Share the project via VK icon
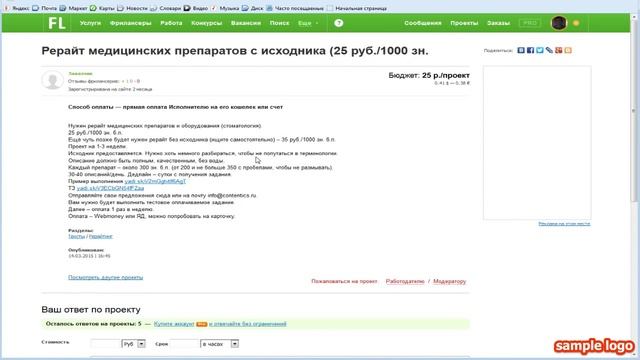 tap(521, 50)
